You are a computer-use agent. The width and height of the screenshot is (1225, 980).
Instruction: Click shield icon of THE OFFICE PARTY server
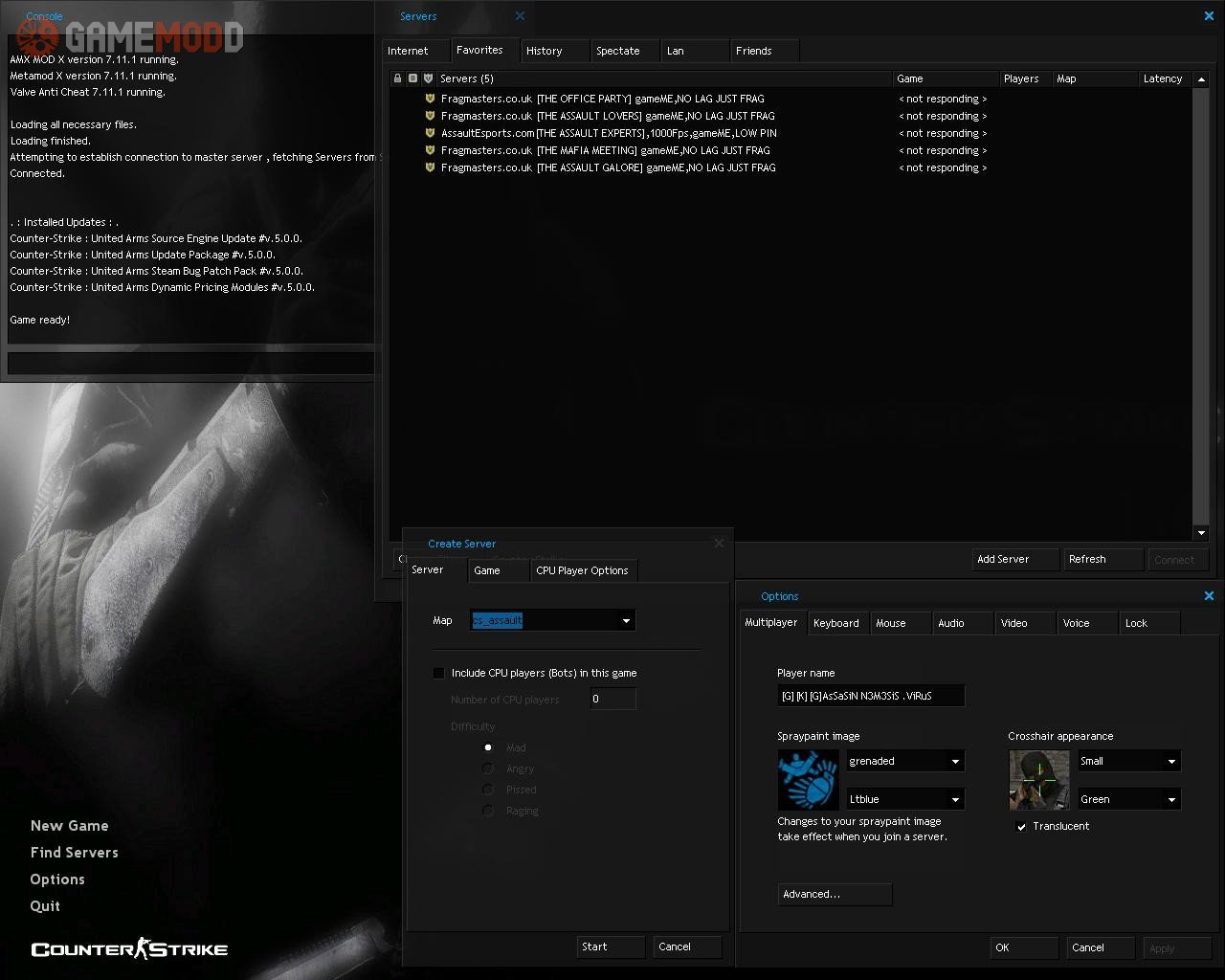[430, 99]
